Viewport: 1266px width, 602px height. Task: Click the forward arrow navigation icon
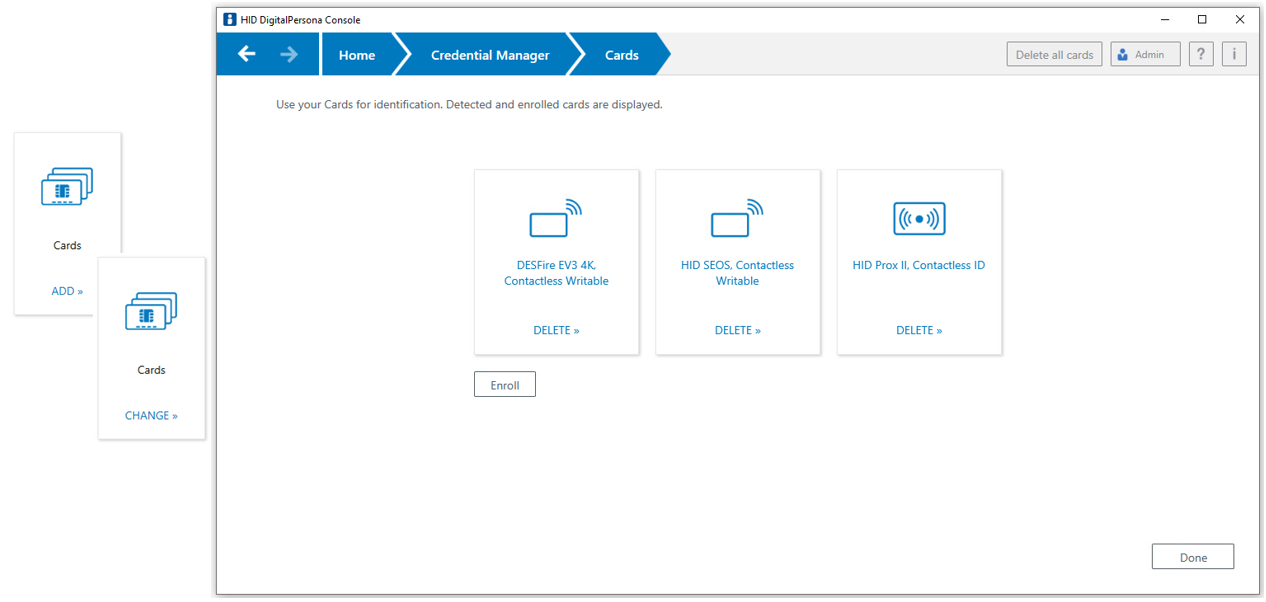click(x=289, y=54)
